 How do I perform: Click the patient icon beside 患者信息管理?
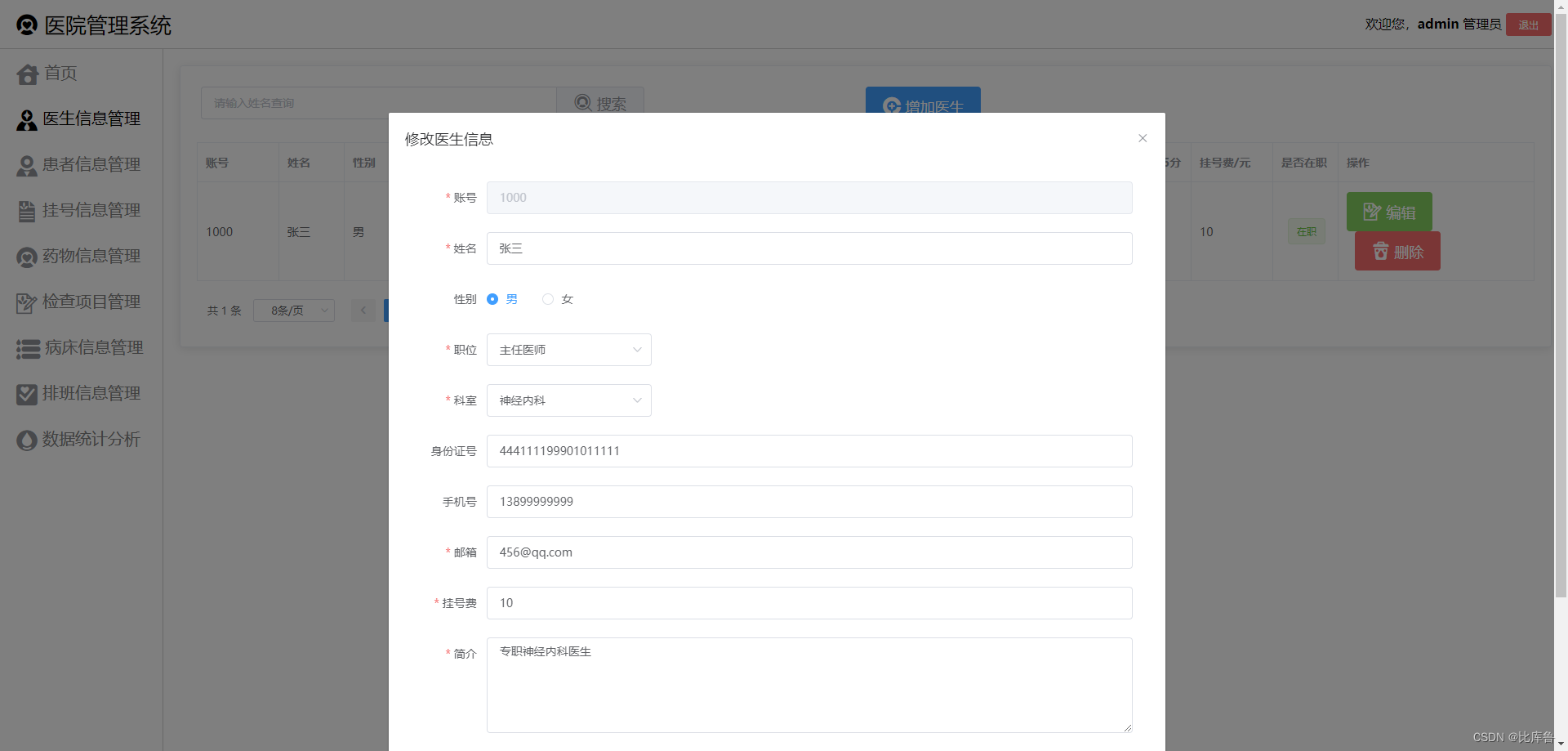(27, 166)
